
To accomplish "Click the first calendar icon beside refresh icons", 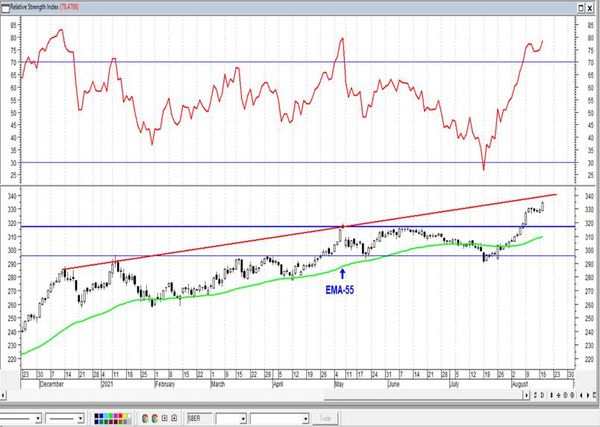I will [165, 418].
